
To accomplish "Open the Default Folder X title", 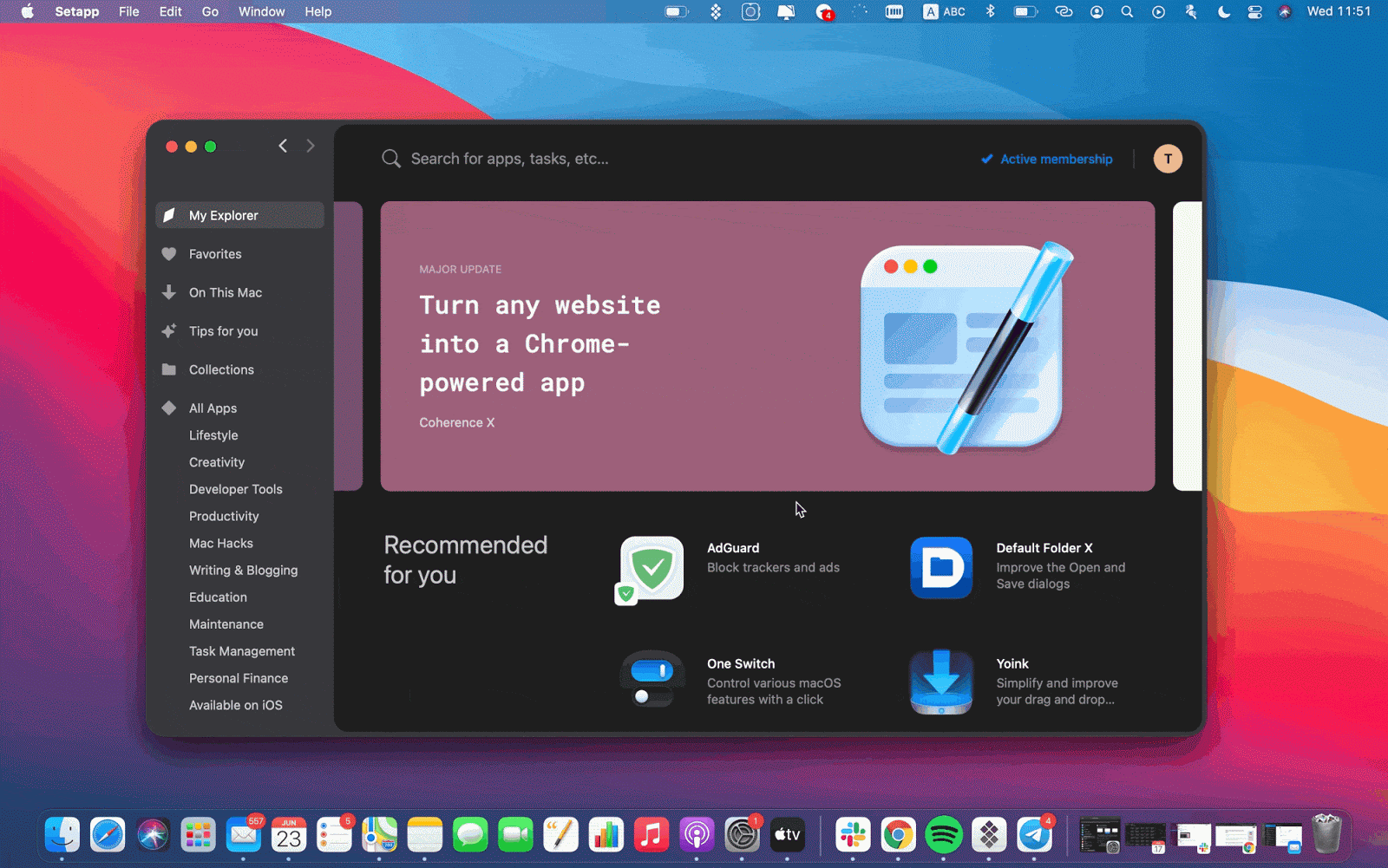I will pyautogui.click(x=1044, y=548).
